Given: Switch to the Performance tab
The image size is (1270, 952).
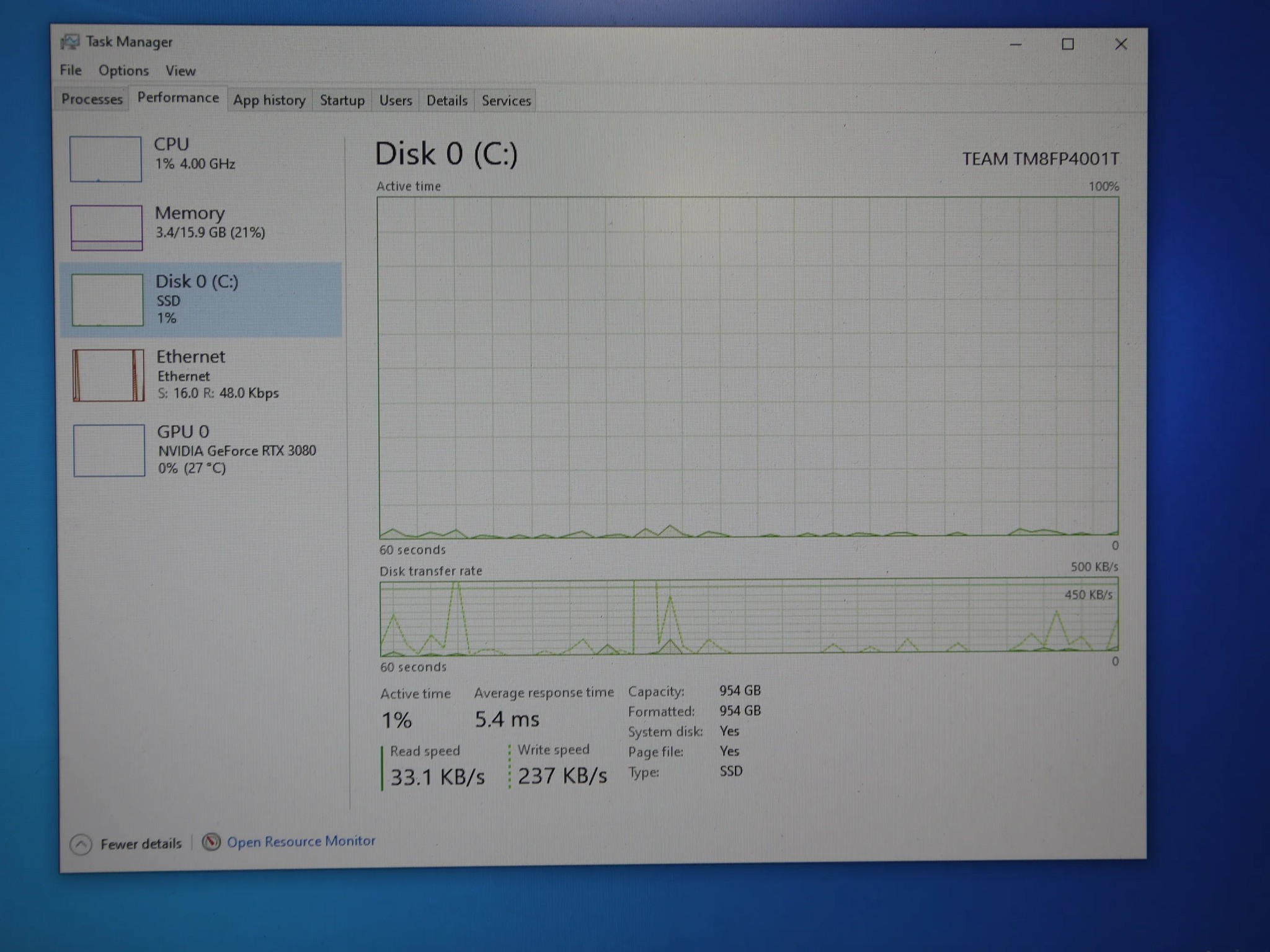Looking at the screenshot, I should coord(178,98).
